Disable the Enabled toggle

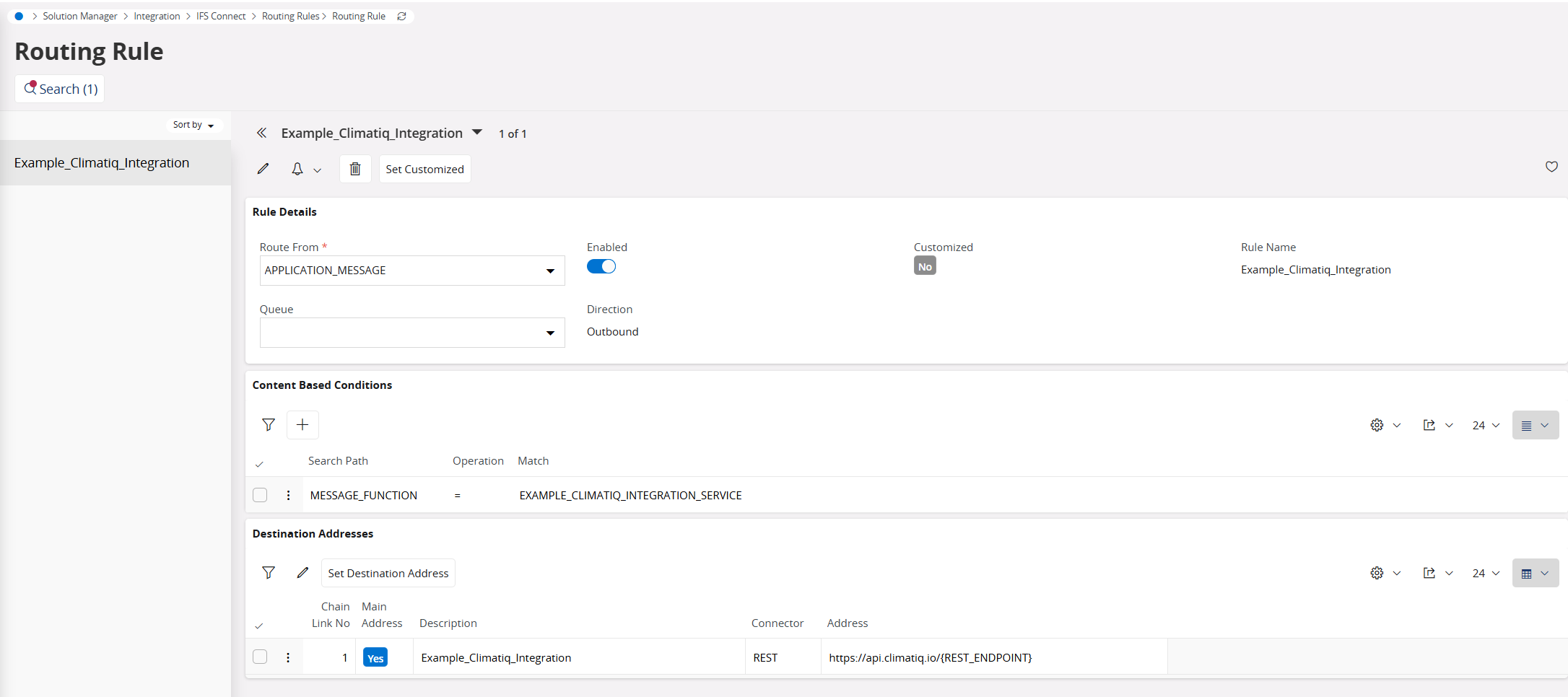tap(601, 266)
